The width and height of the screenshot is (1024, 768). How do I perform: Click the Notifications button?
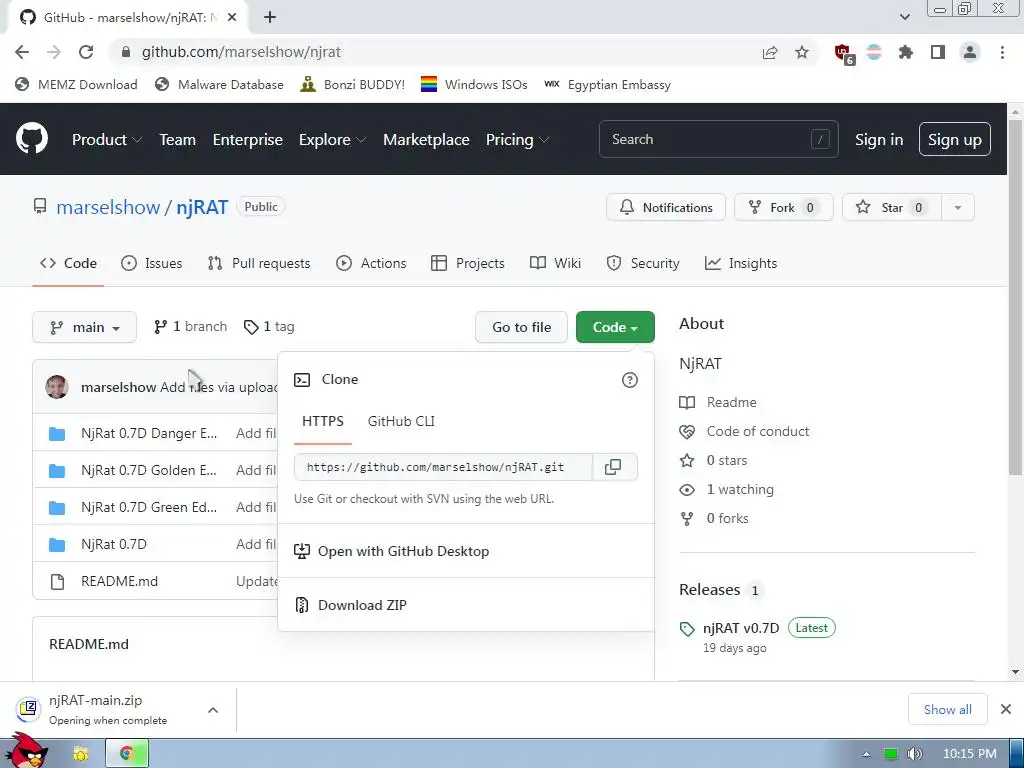(665, 208)
